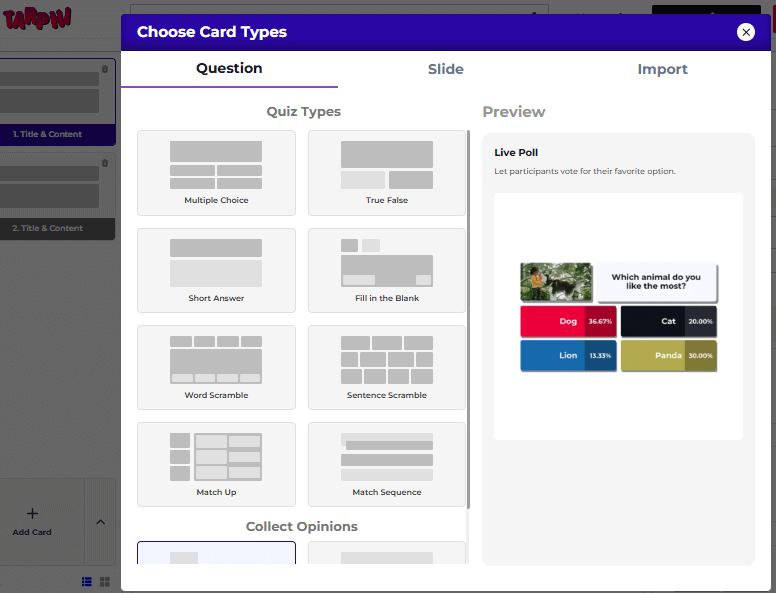Delete slide 1 with trash icon
Viewport: 776px width, 593px height.
(105, 69)
